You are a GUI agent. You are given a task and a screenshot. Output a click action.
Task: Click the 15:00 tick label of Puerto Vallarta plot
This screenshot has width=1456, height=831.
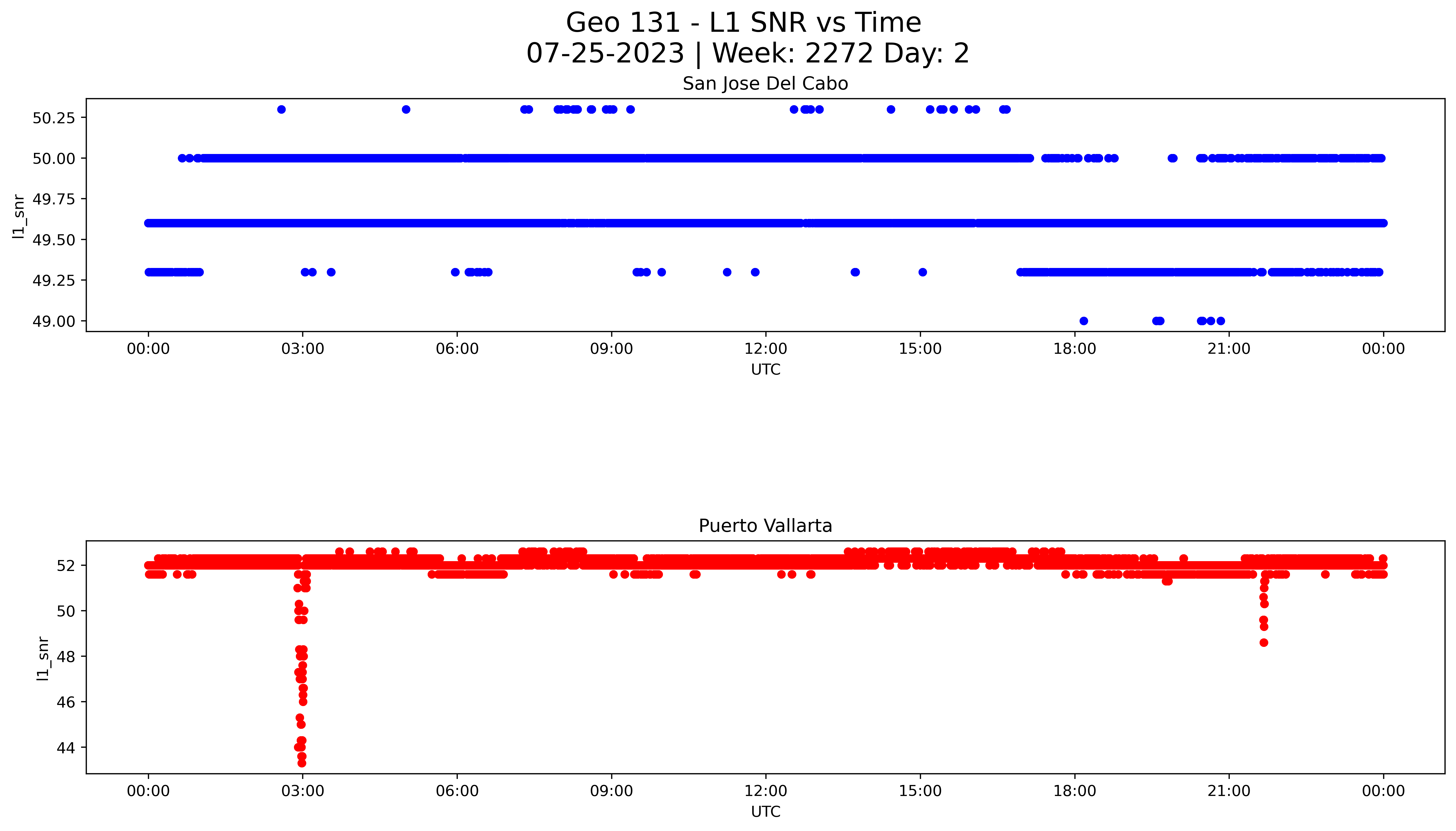pyautogui.click(x=920, y=791)
